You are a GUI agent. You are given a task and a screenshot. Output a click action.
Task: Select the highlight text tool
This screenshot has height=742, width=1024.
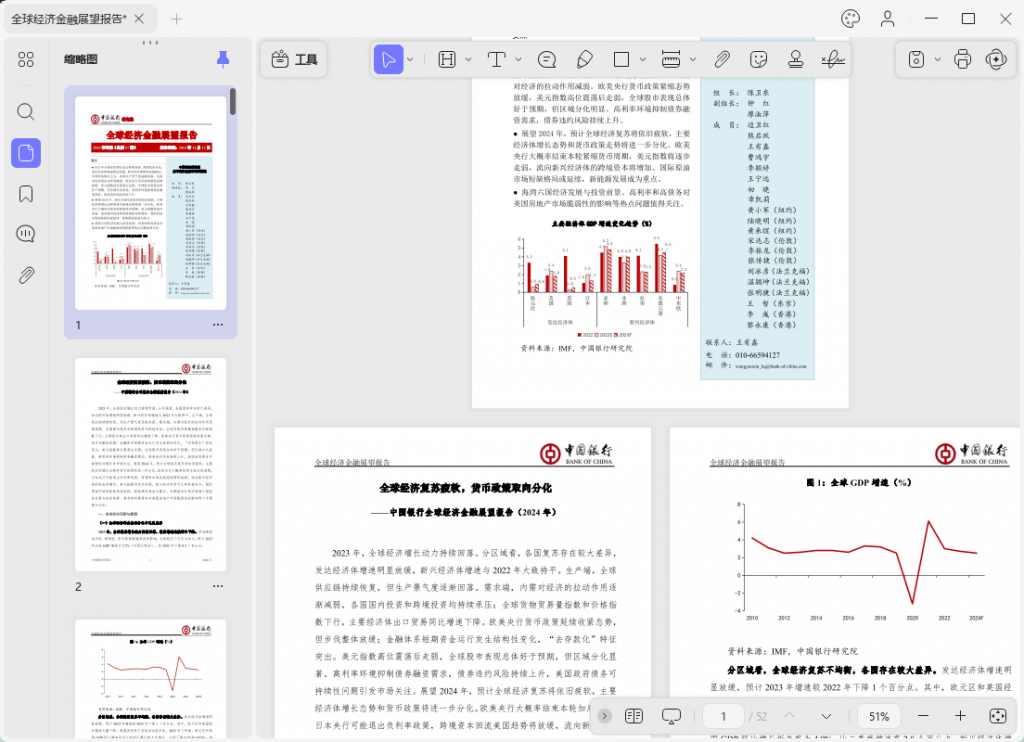pos(447,59)
